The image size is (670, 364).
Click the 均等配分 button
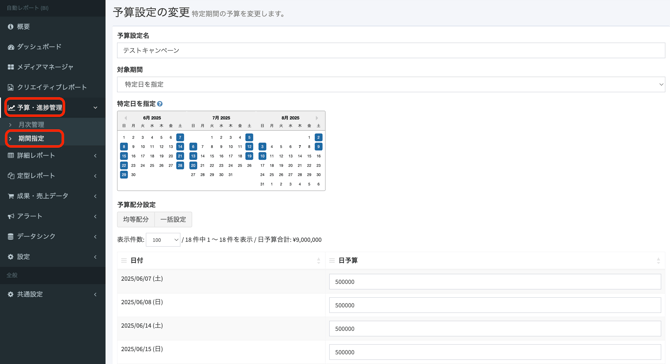[x=136, y=220]
